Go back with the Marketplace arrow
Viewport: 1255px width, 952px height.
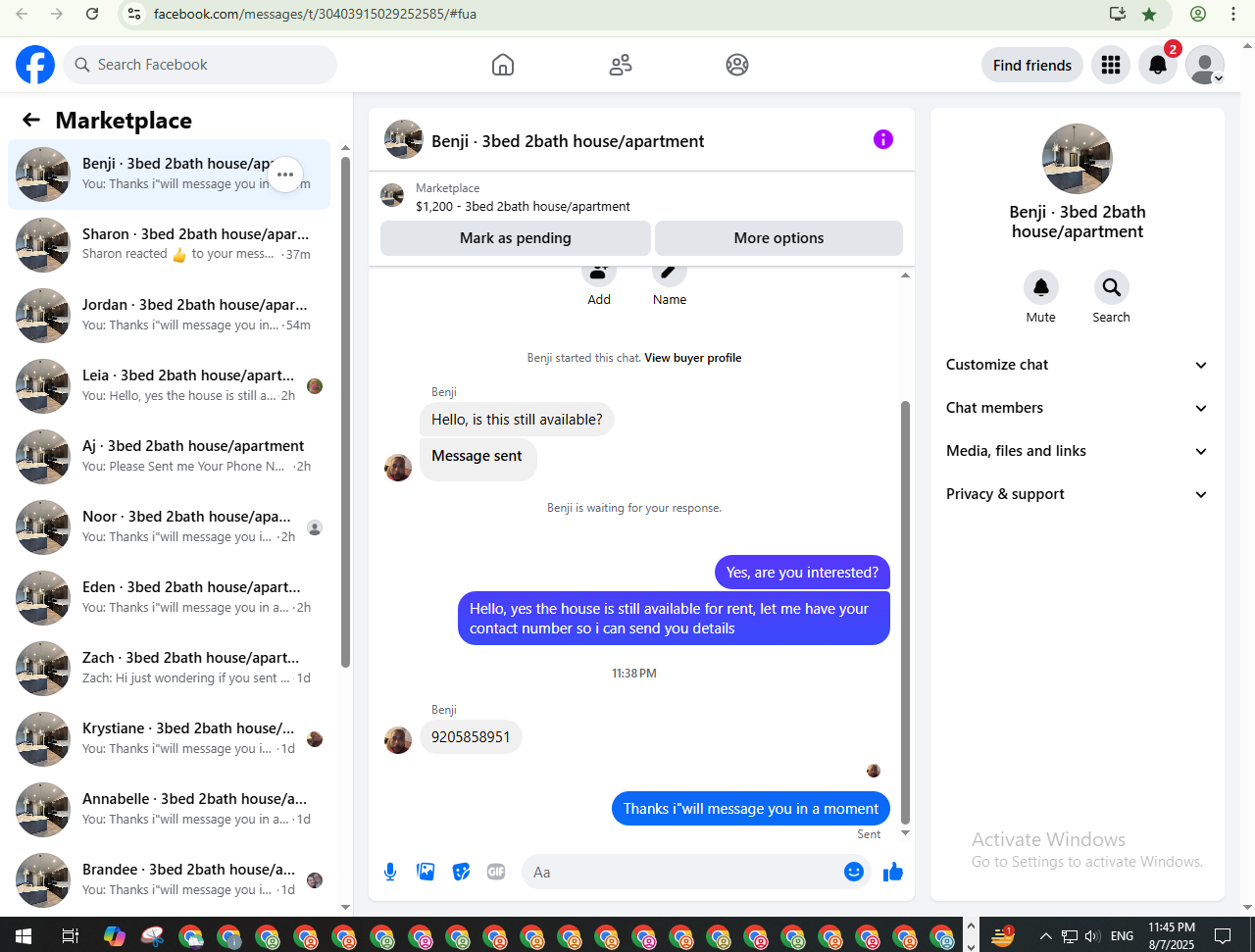coord(31,120)
